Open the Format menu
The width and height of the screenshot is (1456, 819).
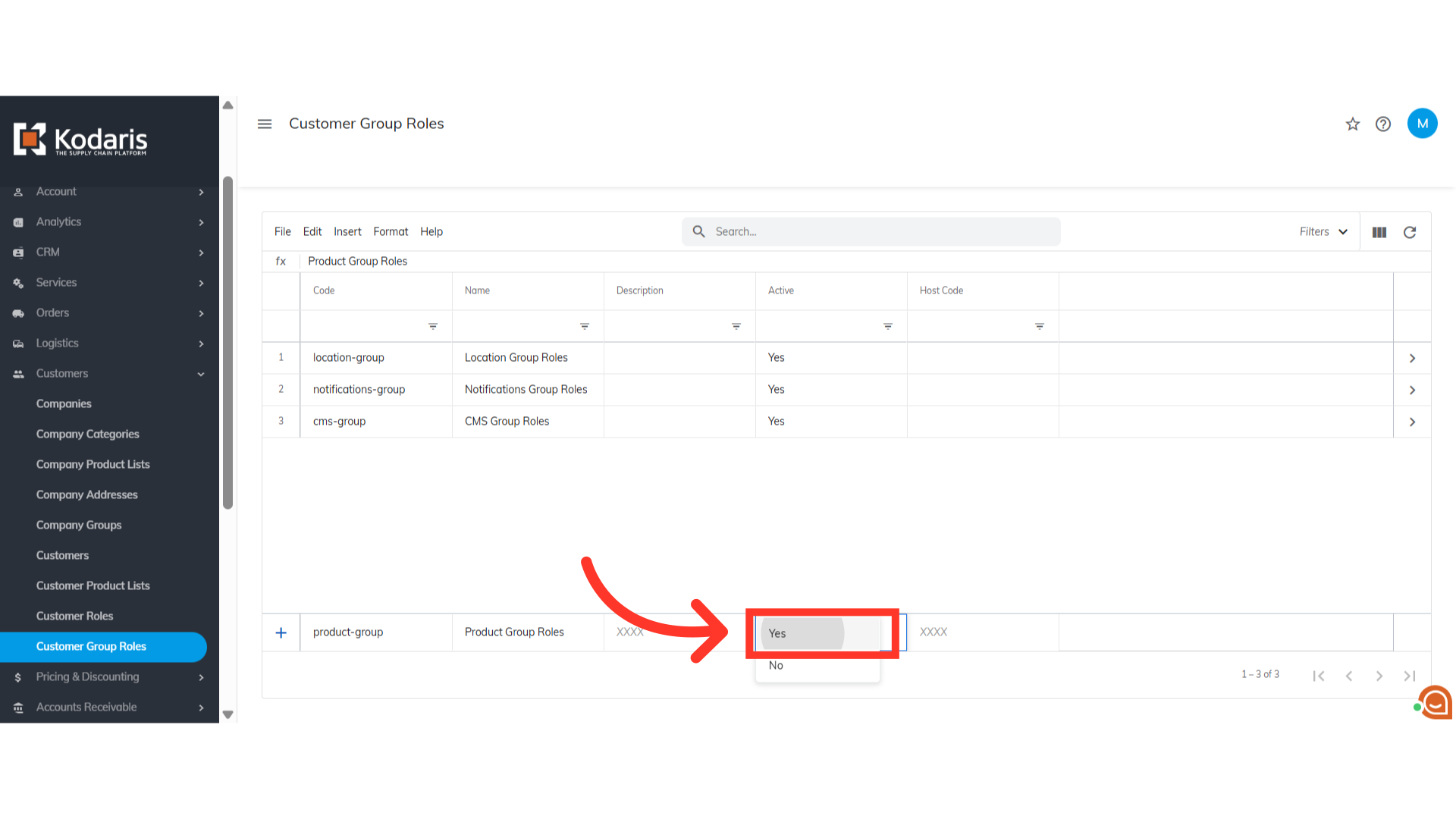tap(391, 232)
